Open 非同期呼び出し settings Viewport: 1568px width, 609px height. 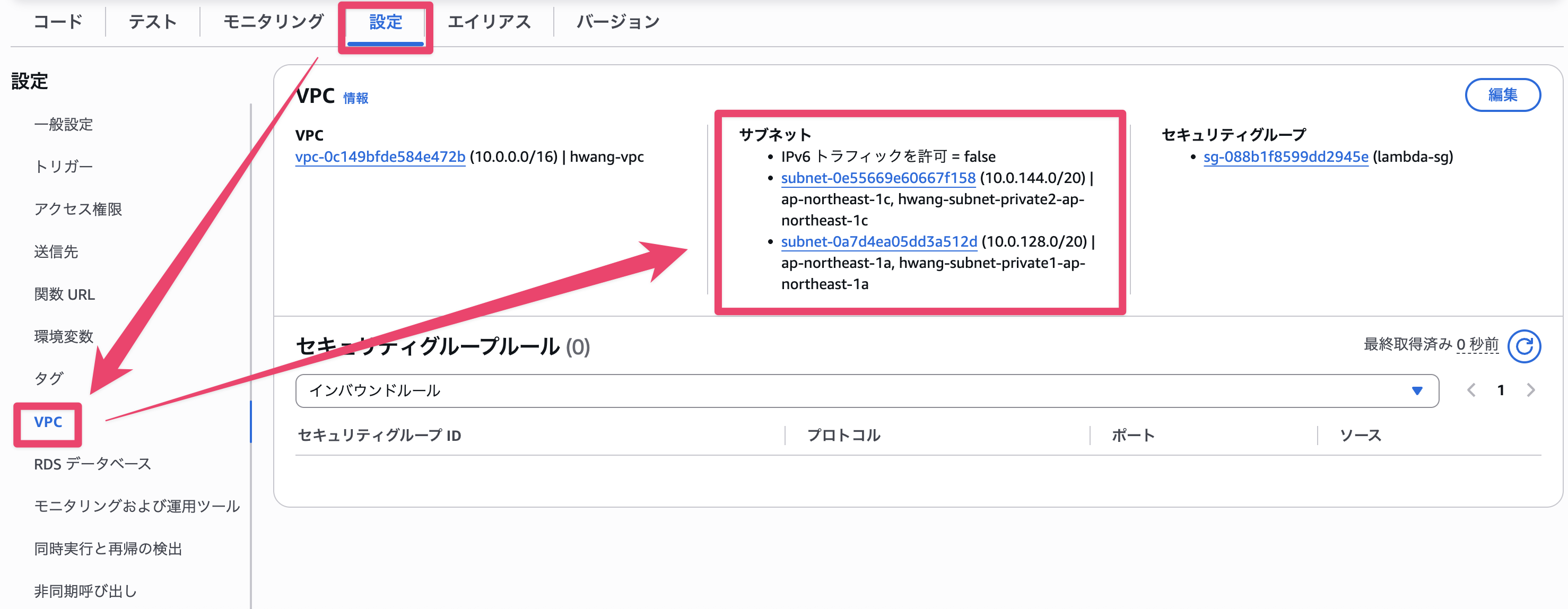point(85,591)
